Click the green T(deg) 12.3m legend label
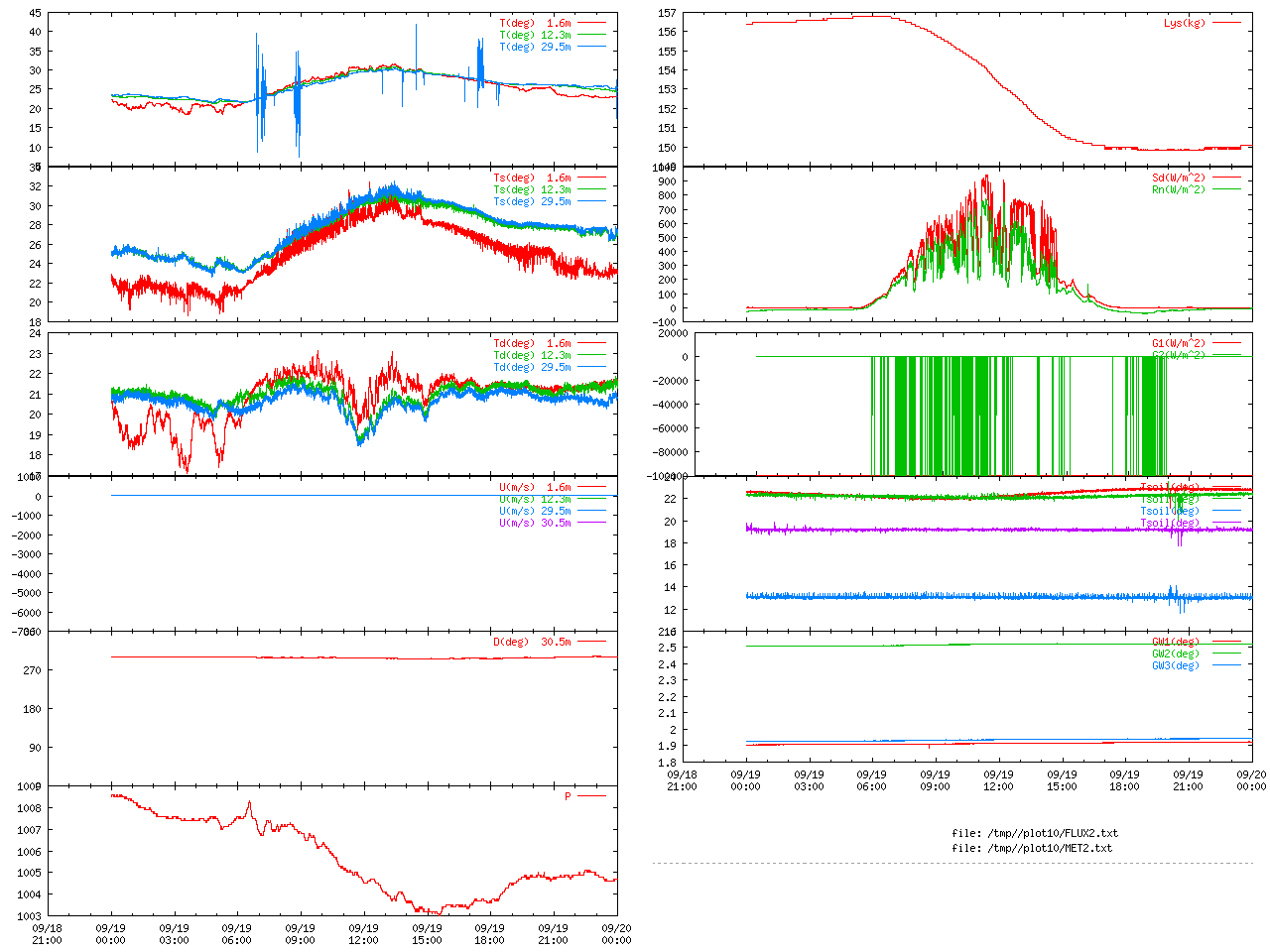The image size is (1270, 952). coord(535,35)
